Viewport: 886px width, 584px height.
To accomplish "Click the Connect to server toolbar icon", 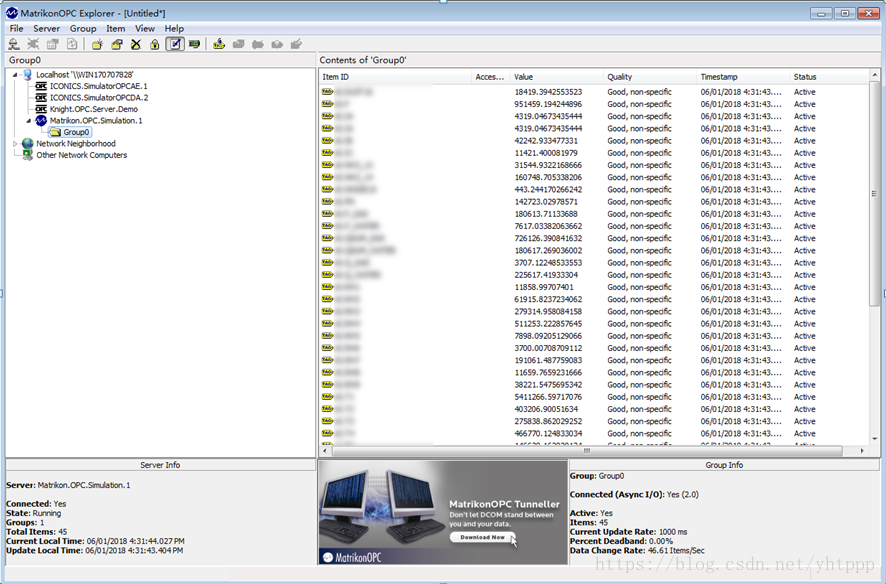I will [14, 44].
